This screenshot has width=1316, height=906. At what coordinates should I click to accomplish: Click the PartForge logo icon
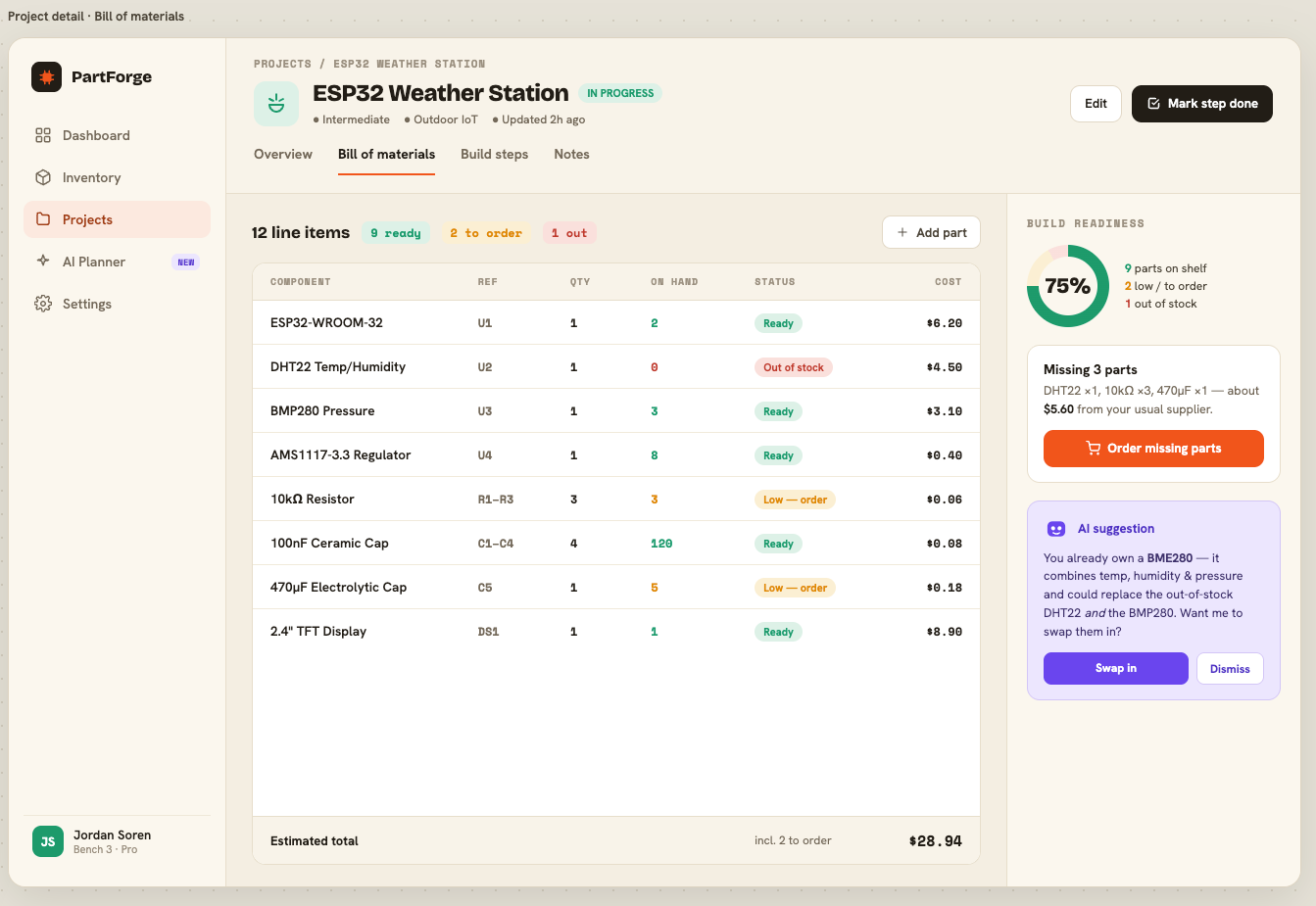pyautogui.click(x=46, y=76)
